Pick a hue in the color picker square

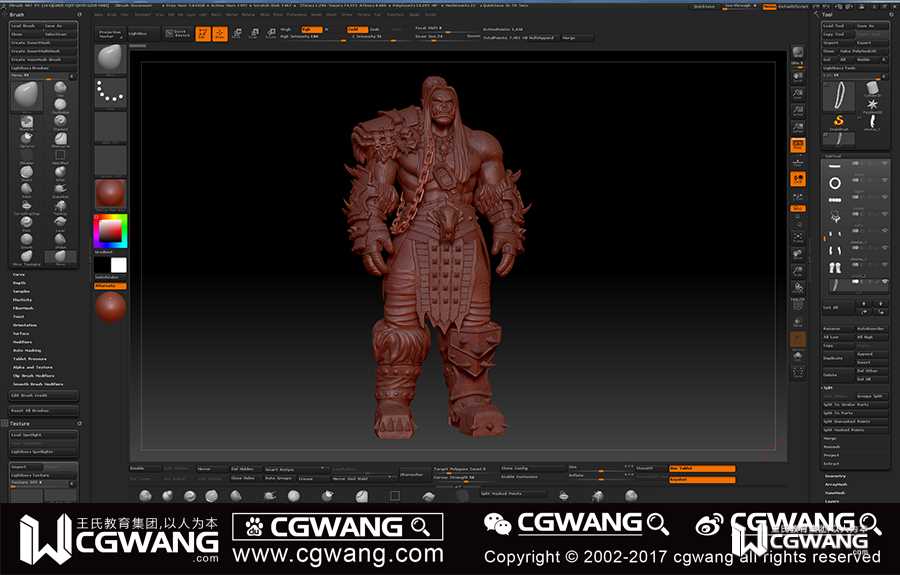(110, 231)
